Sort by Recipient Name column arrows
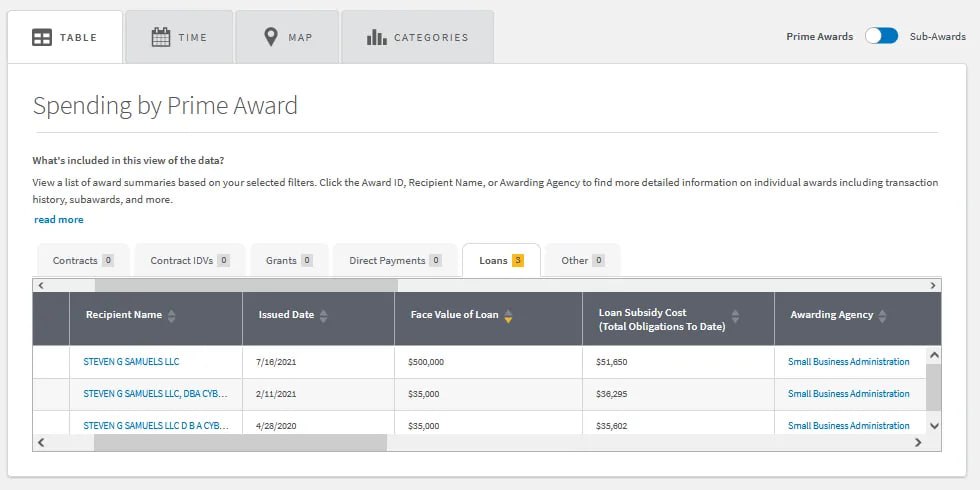 point(171,316)
